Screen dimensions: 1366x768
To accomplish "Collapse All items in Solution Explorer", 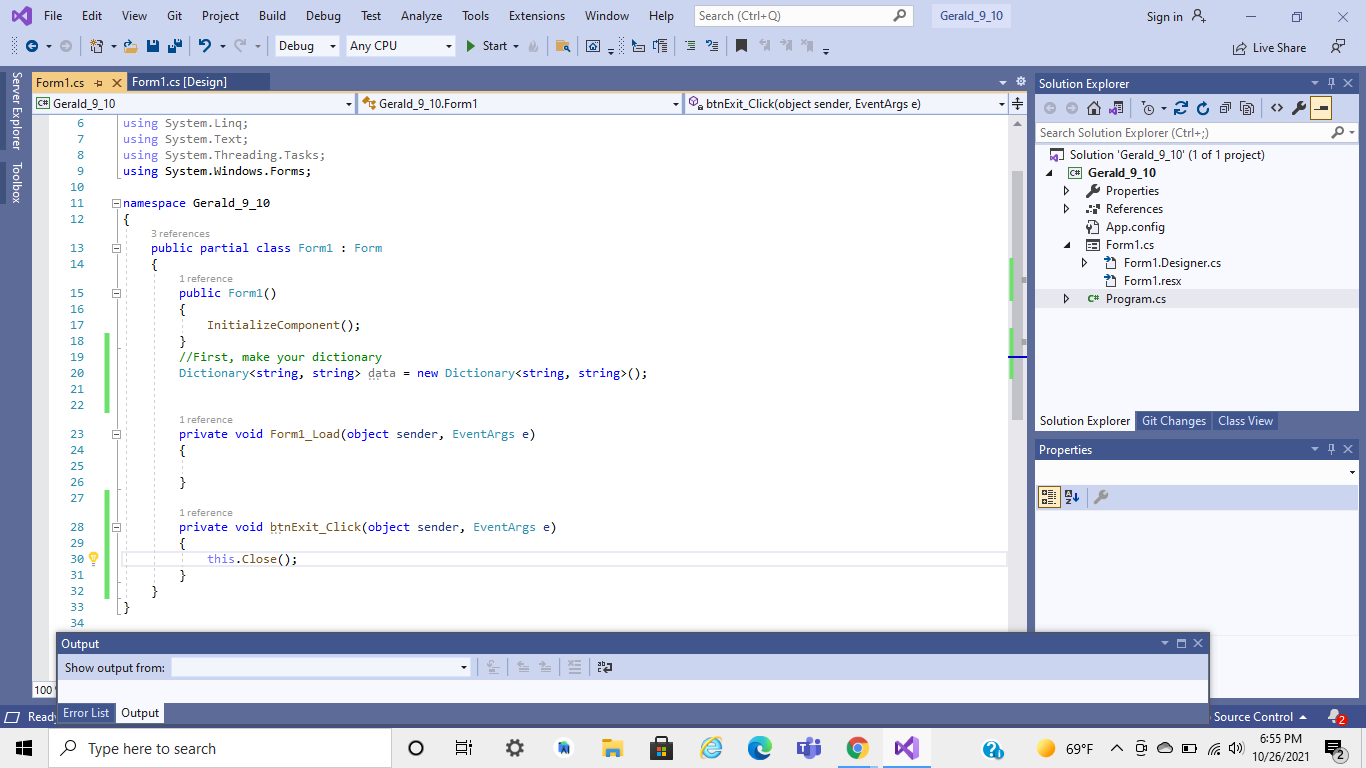I will coord(1225,107).
